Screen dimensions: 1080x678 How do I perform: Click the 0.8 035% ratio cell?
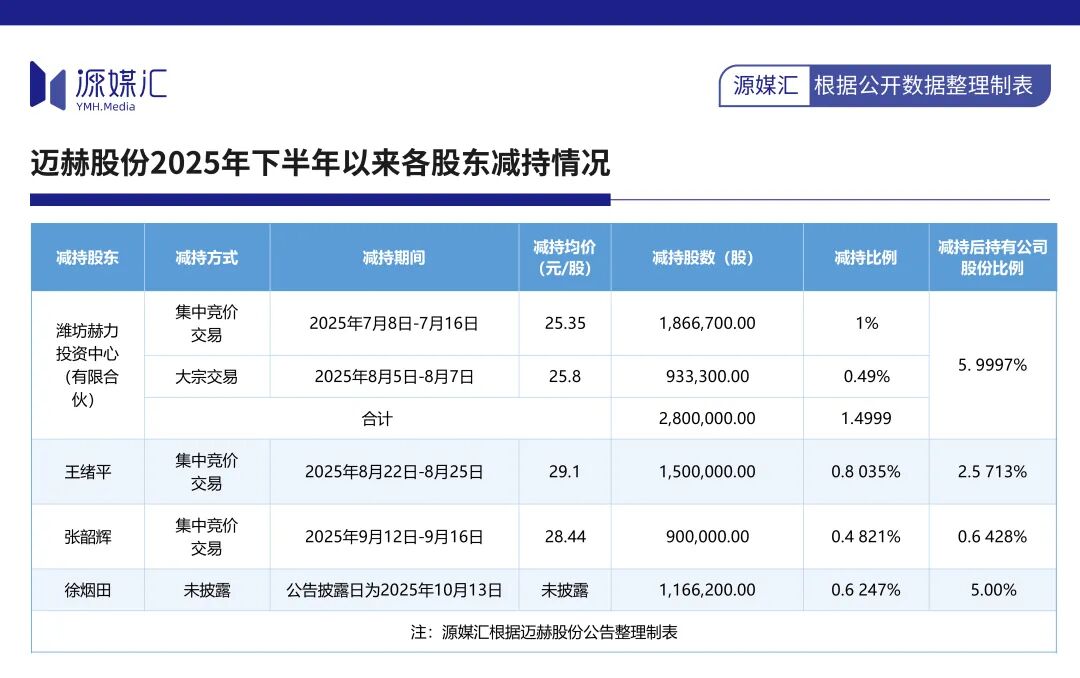866,472
